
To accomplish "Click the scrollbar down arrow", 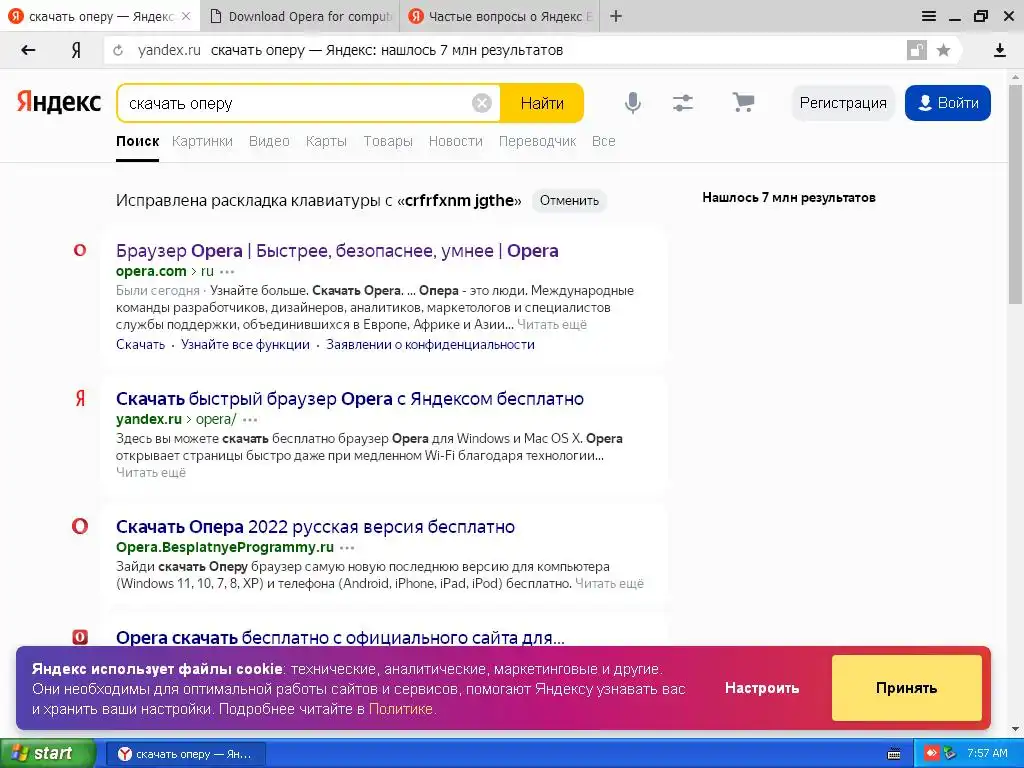I will [1016, 728].
